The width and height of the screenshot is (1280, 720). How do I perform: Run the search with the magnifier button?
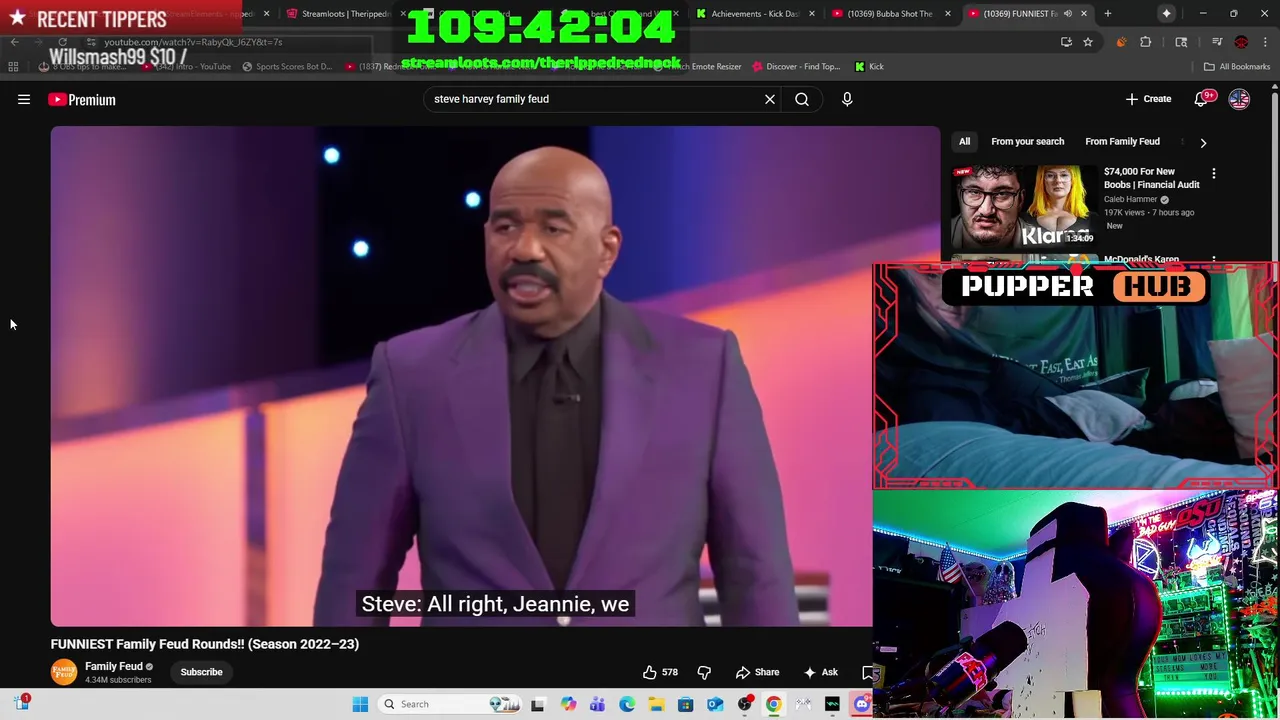click(x=802, y=99)
